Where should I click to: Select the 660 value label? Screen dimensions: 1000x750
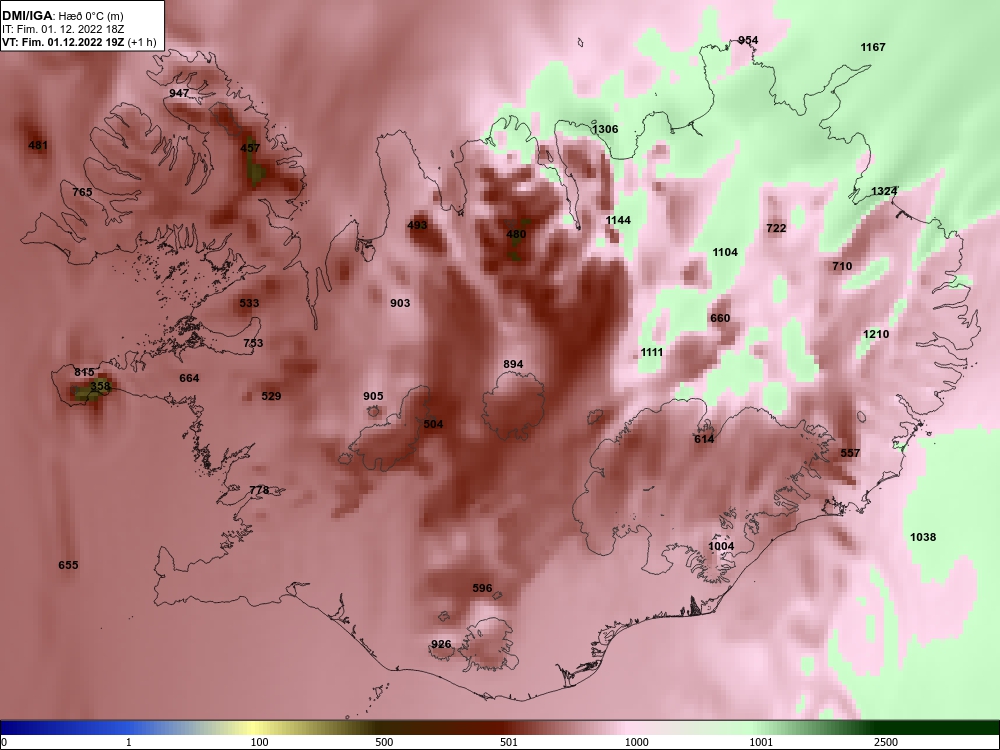click(720, 318)
